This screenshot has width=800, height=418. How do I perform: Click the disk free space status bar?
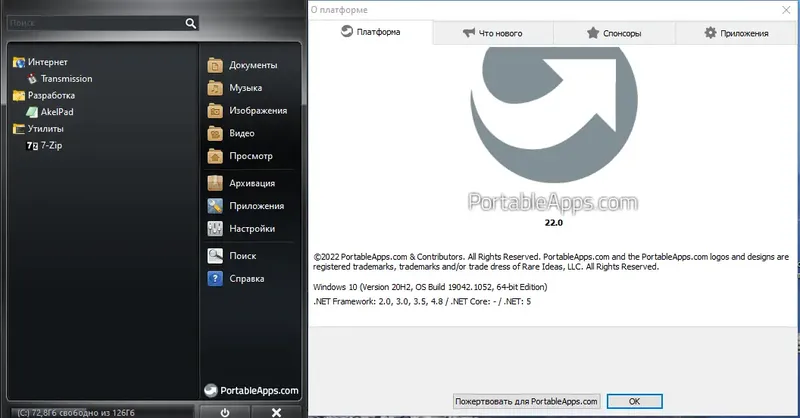(x=102, y=412)
